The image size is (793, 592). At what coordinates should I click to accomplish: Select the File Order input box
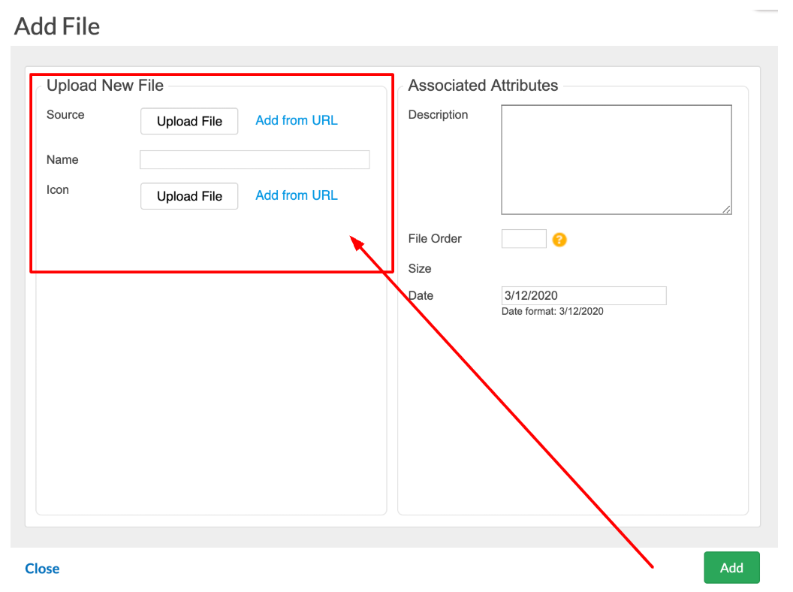click(524, 239)
